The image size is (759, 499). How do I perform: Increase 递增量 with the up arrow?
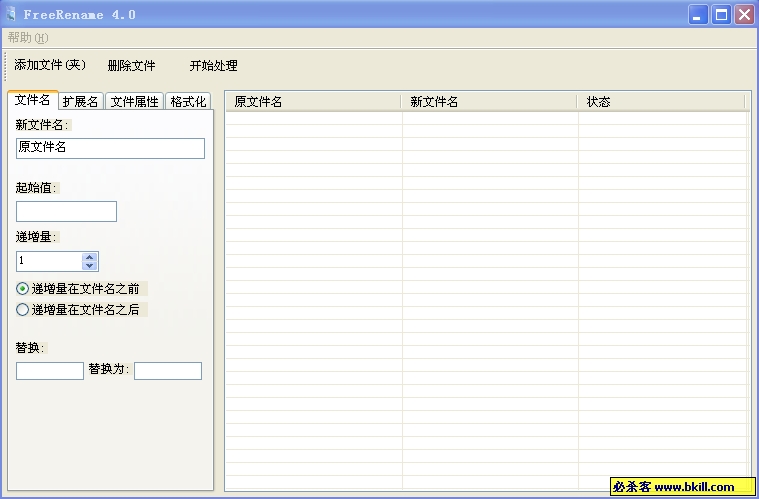90,257
